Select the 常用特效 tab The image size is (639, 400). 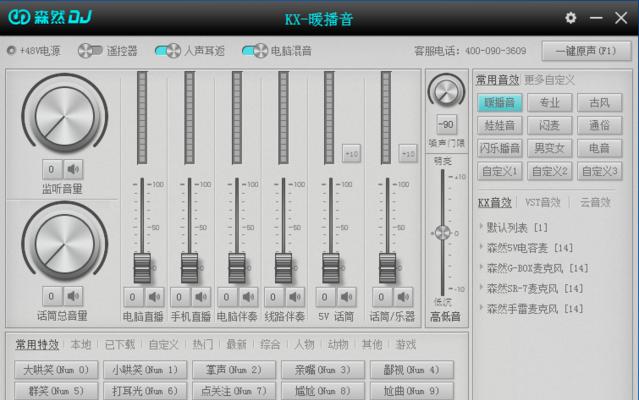point(37,345)
